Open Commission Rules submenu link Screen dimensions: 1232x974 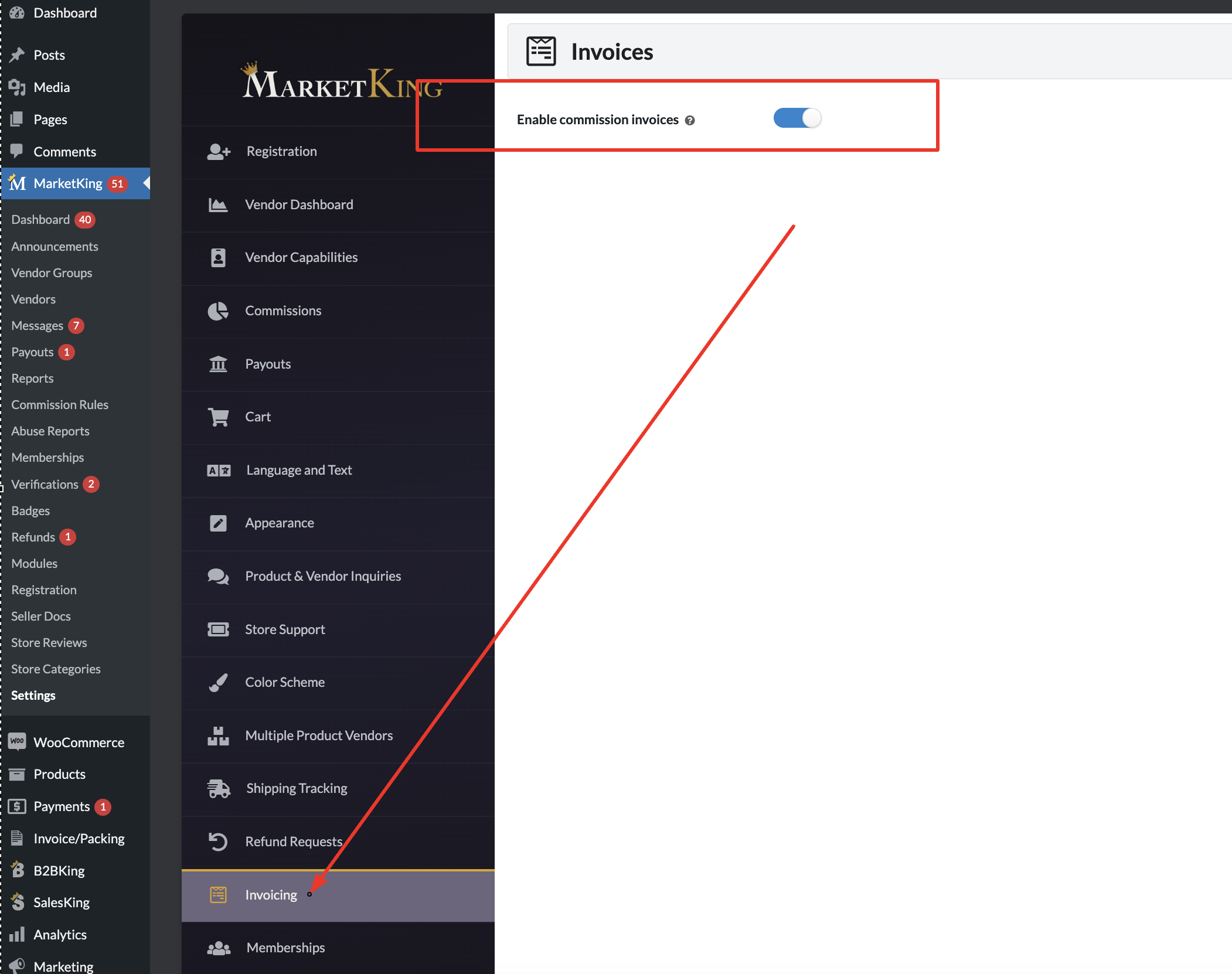(60, 405)
